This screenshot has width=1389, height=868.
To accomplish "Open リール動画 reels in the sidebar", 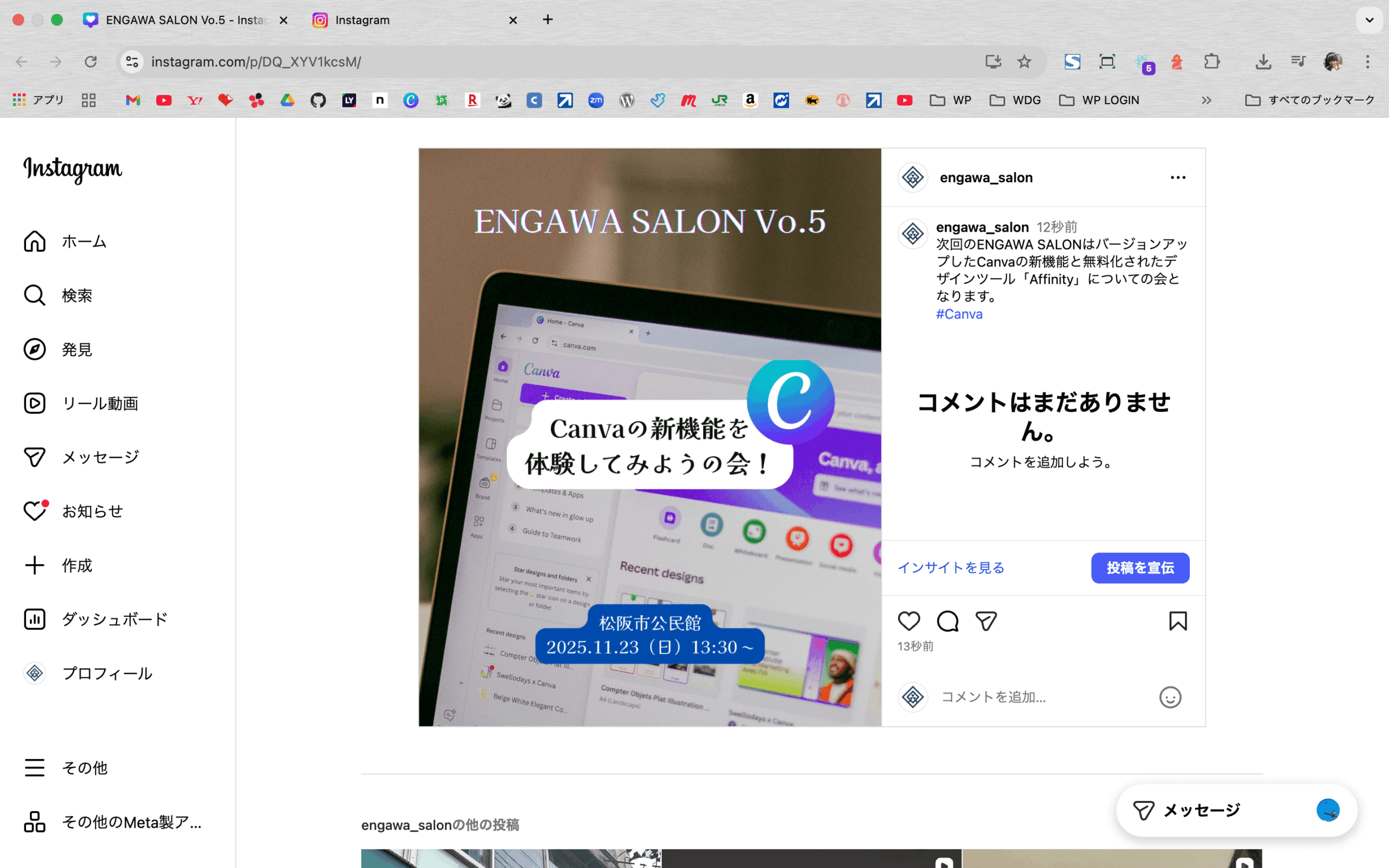I will (x=99, y=403).
